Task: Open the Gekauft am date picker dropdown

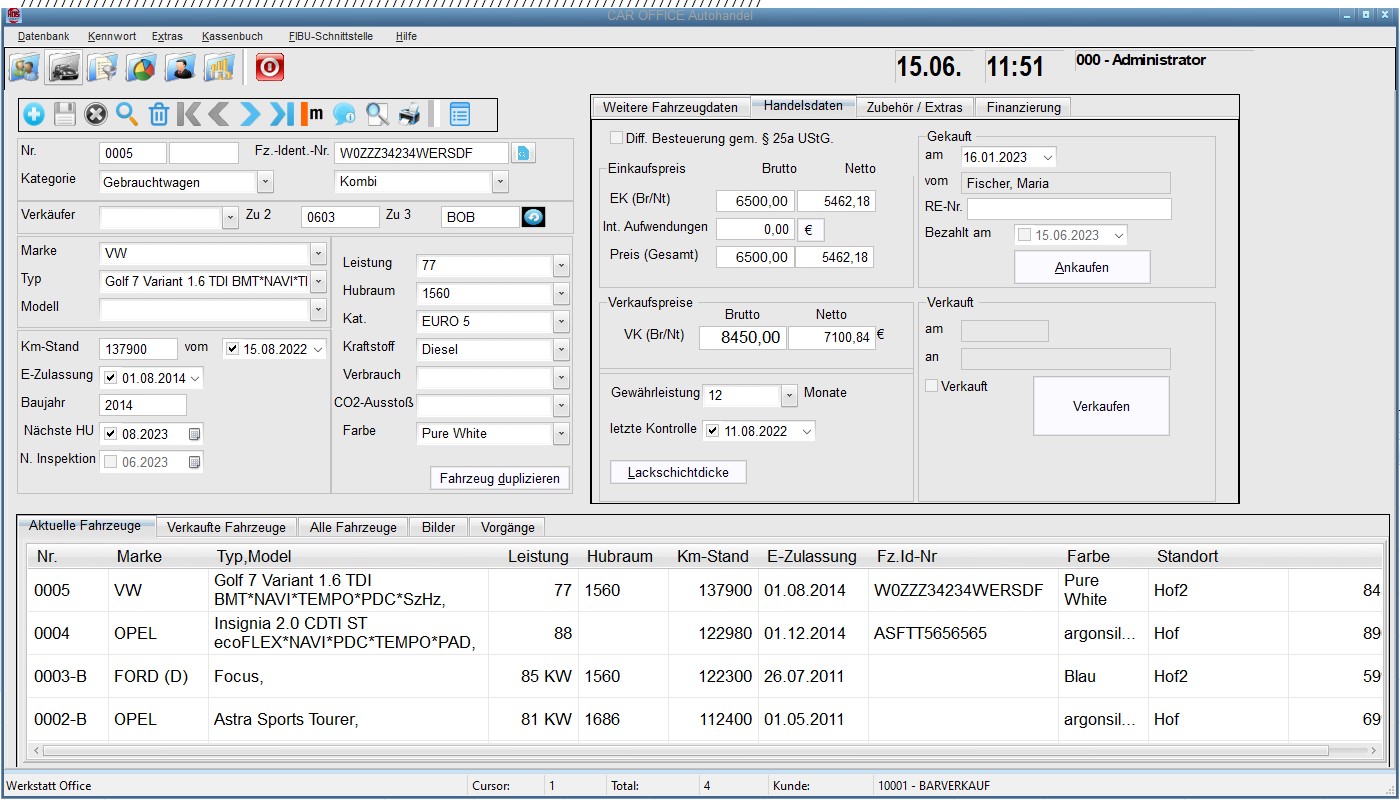Action: (x=1047, y=157)
